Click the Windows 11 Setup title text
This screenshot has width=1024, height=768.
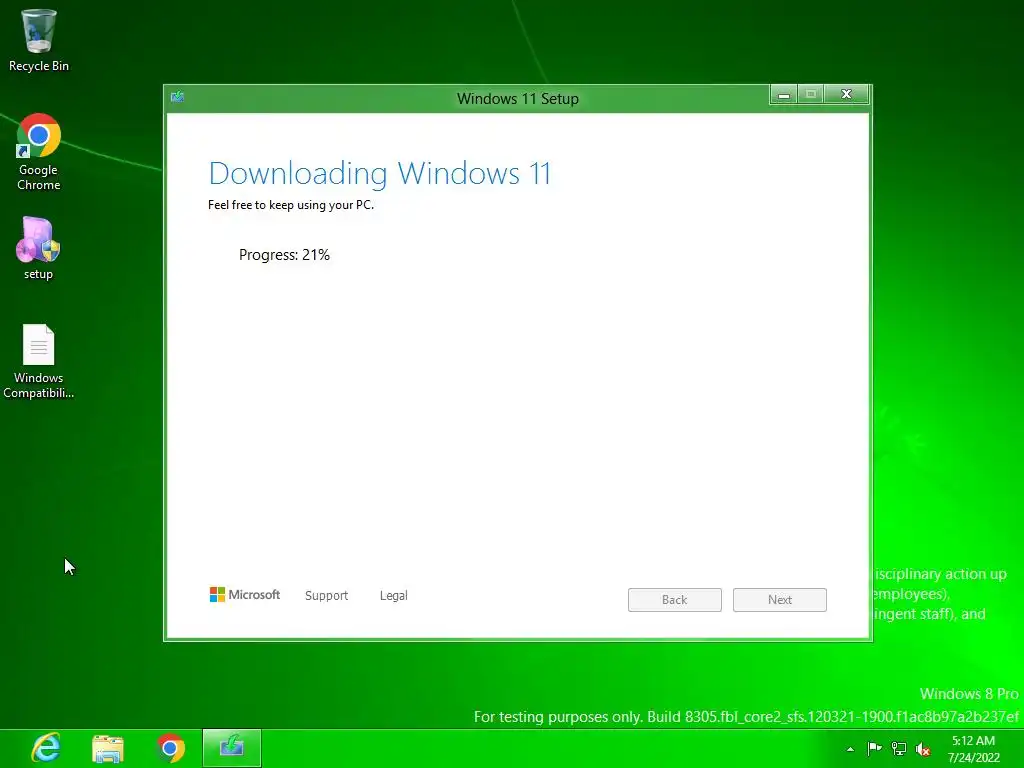[x=518, y=99]
